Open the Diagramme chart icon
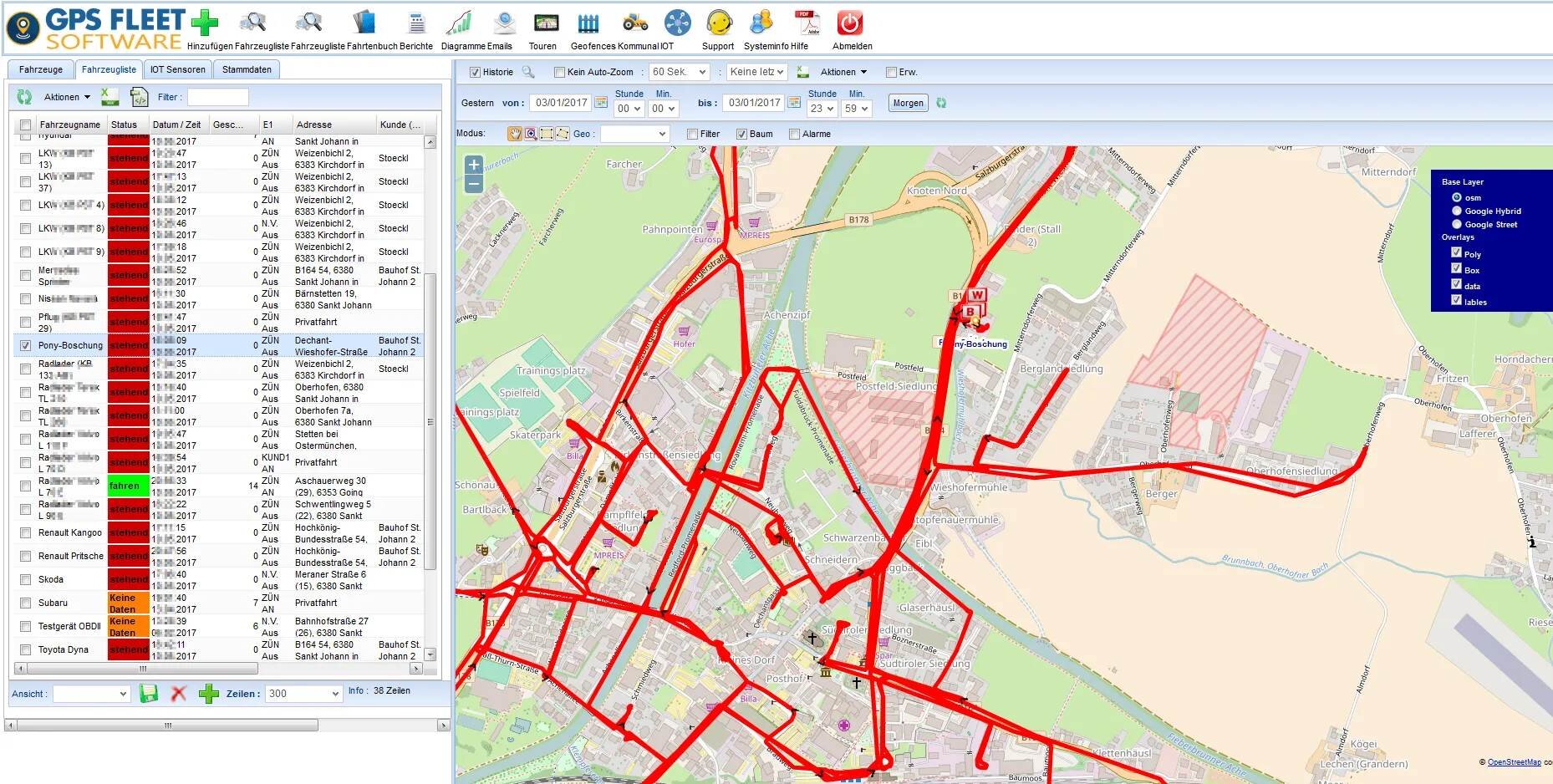The height and width of the screenshot is (784, 1553). click(459, 23)
